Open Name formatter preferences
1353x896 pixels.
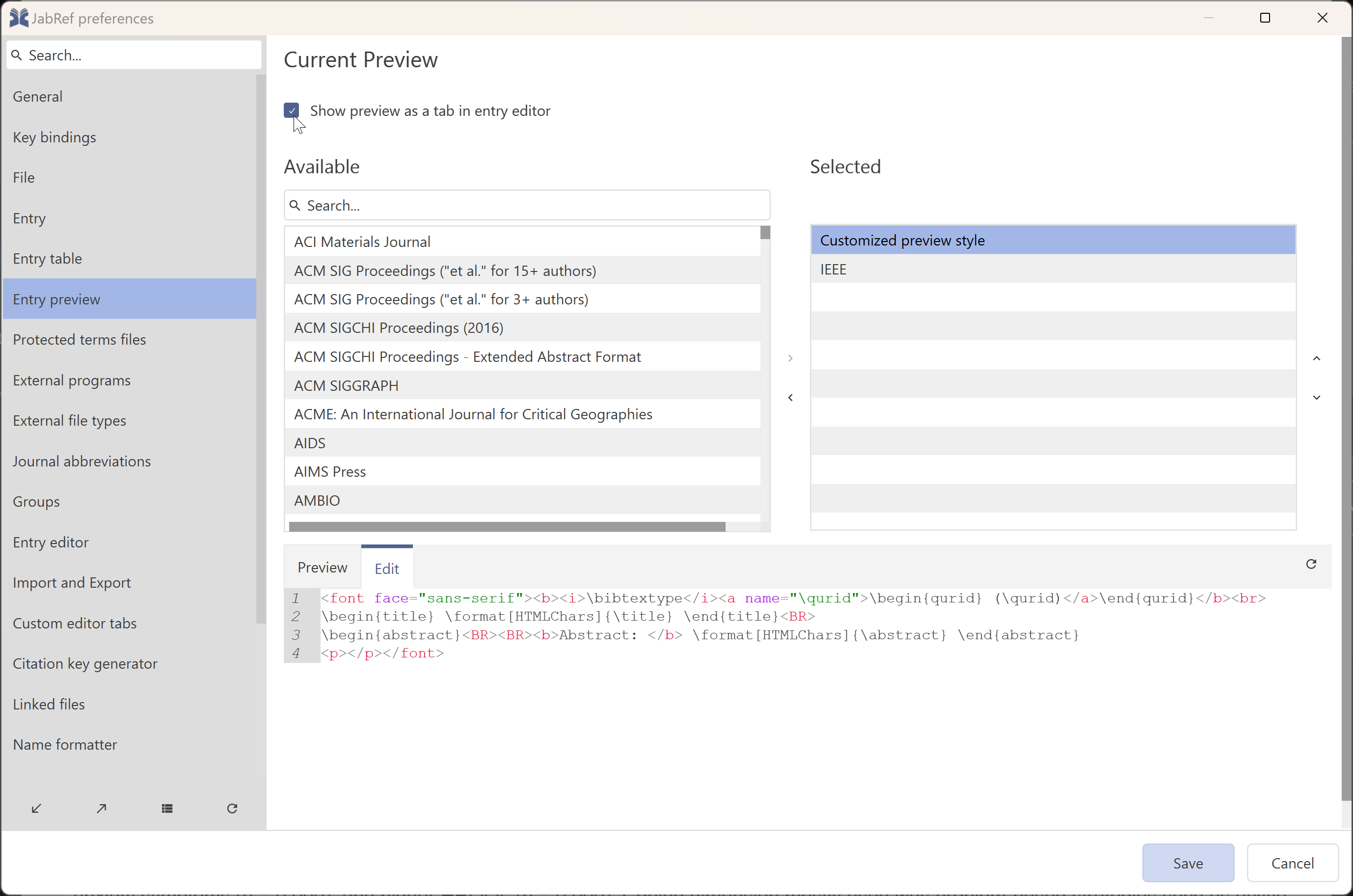pyautogui.click(x=130, y=745)
